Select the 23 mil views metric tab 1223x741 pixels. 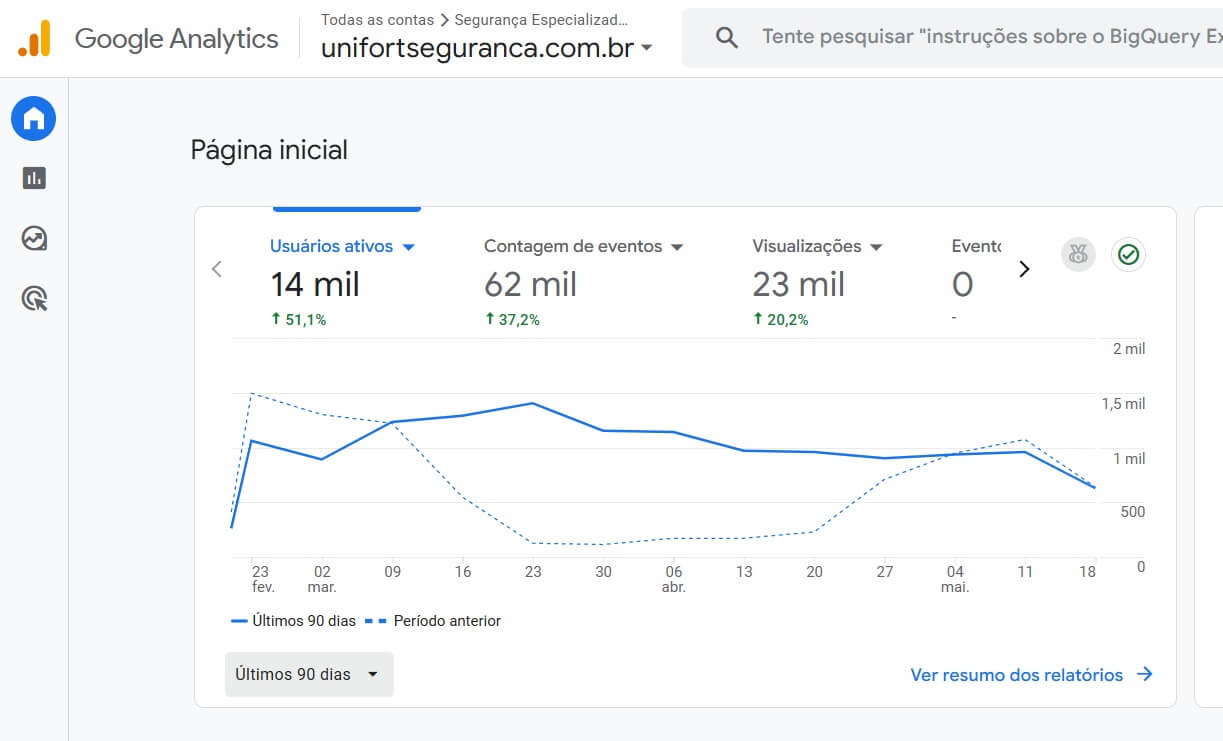[x=818, y=282]
